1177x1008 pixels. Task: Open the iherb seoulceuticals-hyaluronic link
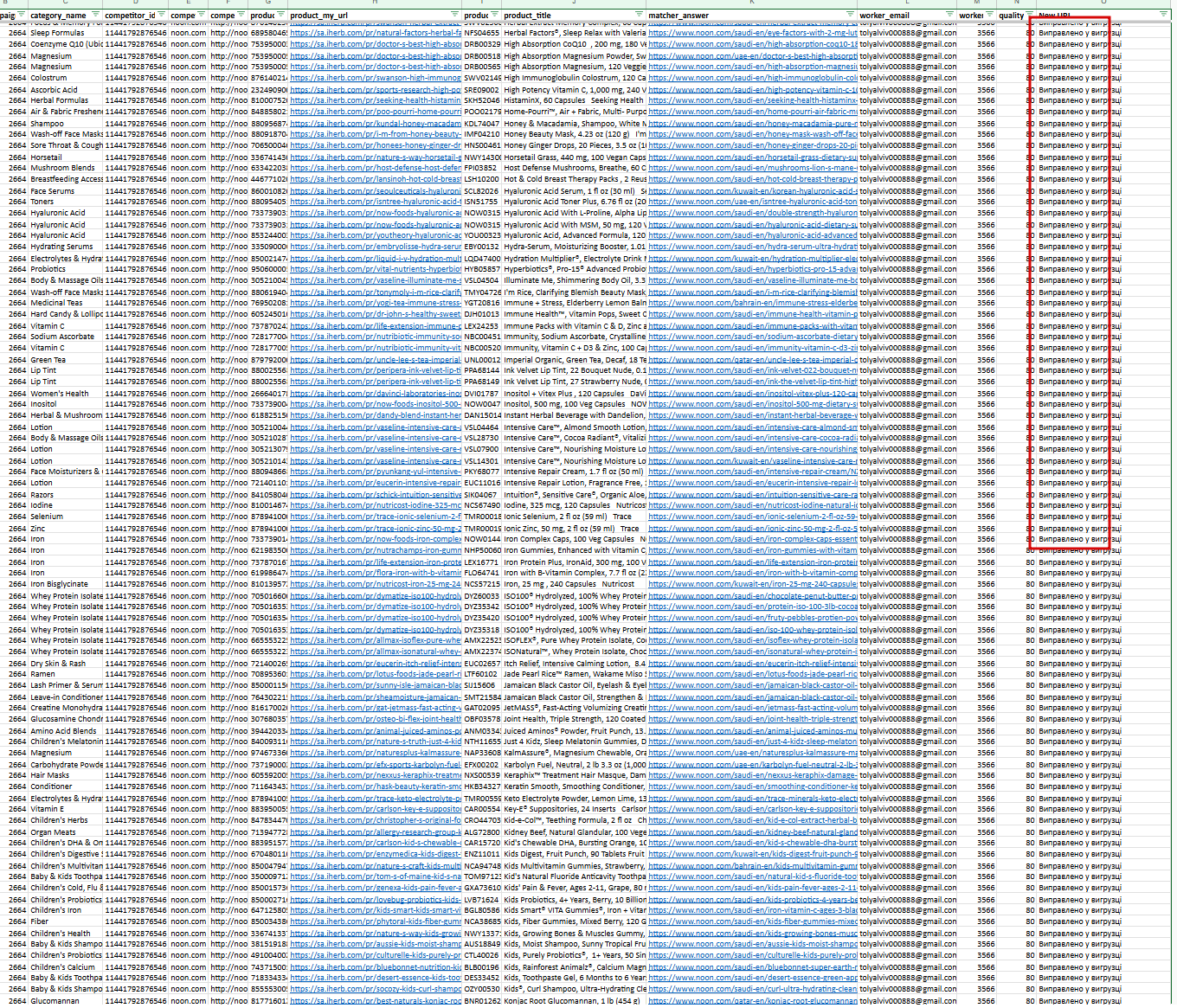click(x=376, y=191)
